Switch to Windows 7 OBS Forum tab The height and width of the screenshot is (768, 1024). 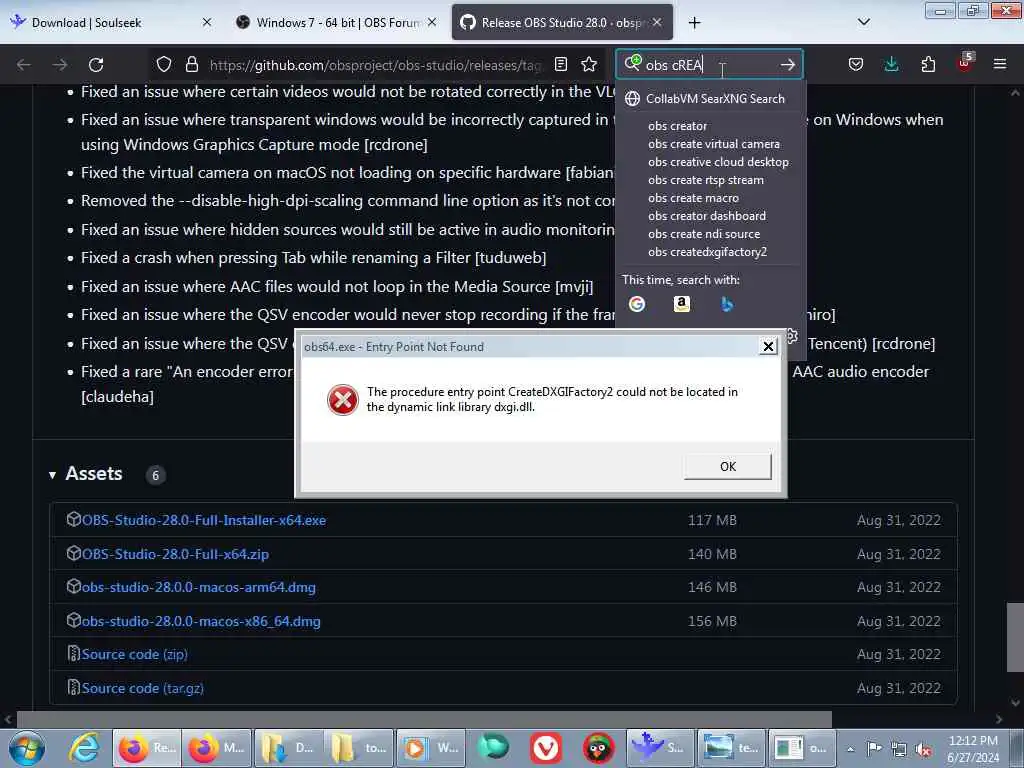coord(338,23)
